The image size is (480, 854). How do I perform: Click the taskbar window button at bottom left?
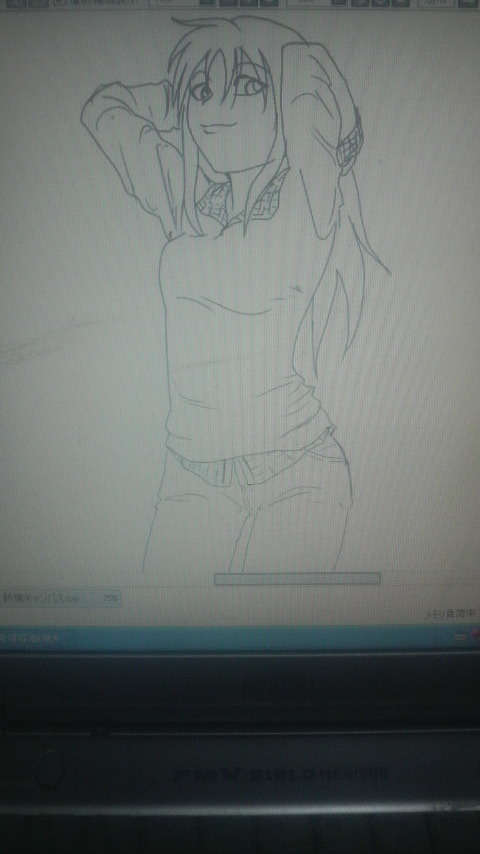[x=30, y=638]
